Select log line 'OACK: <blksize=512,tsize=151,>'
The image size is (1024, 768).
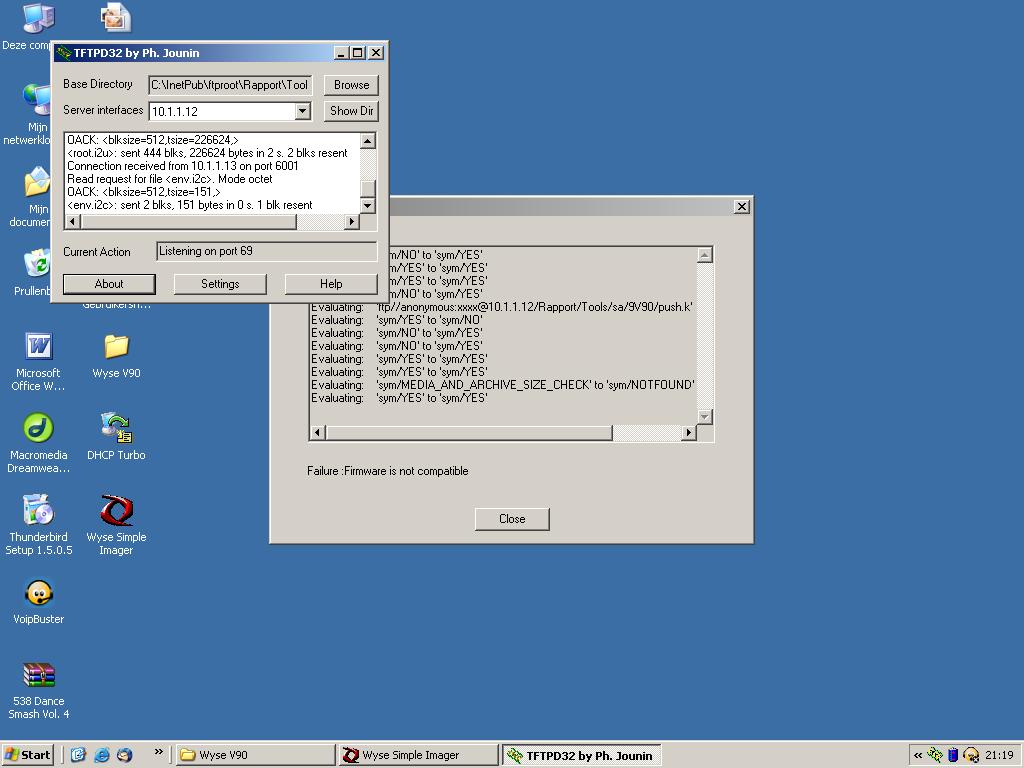(144, 192)
